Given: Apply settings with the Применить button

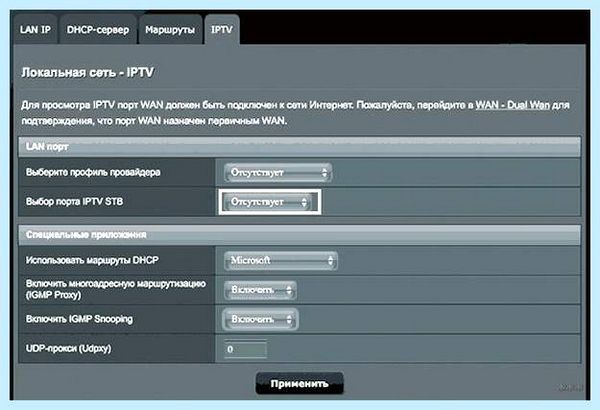Looking at the screenshot, I should pos(299,383).
